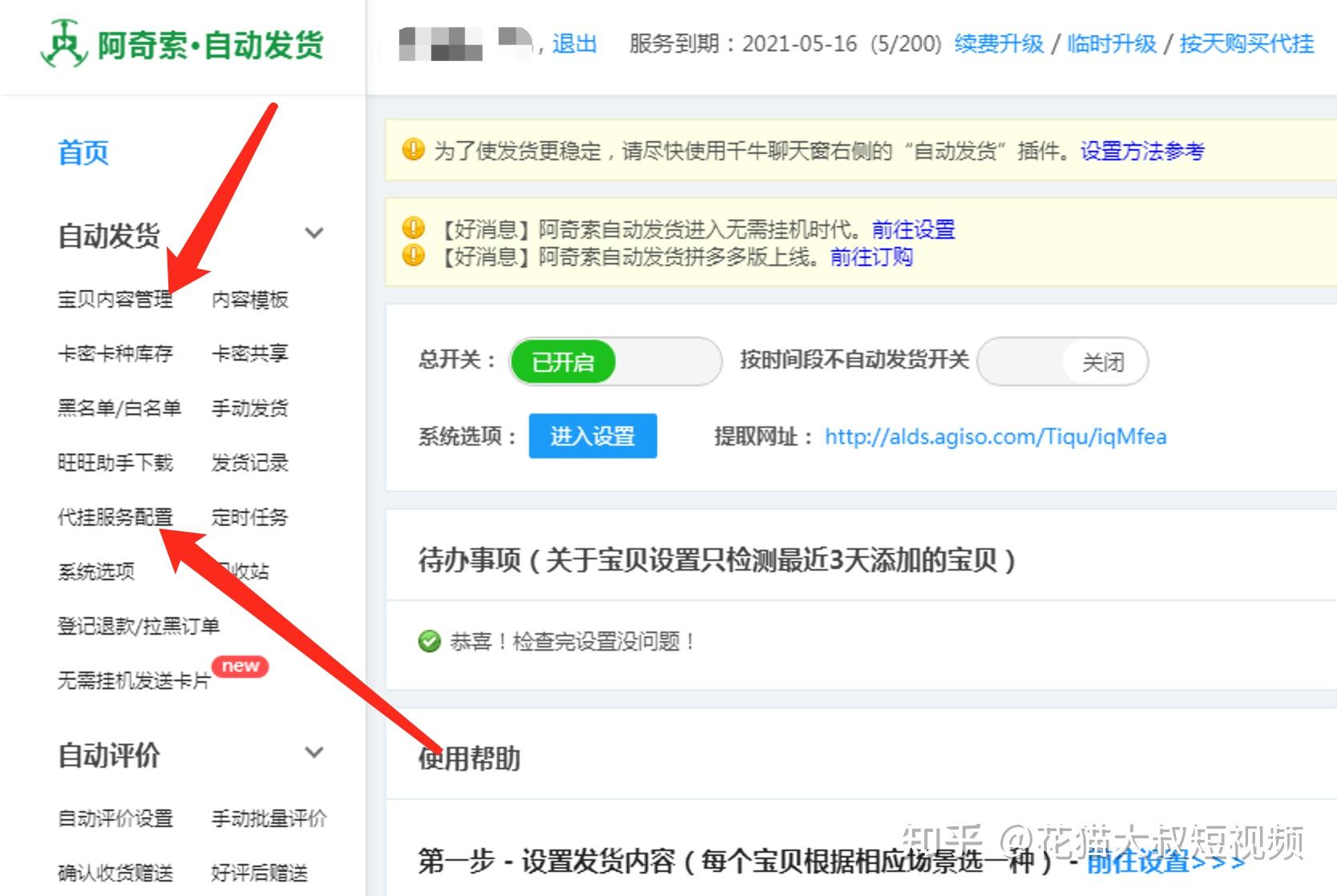Open 系统选项 in the sidebar
This screenshot has height=896, width=1337.
(96, 571)
